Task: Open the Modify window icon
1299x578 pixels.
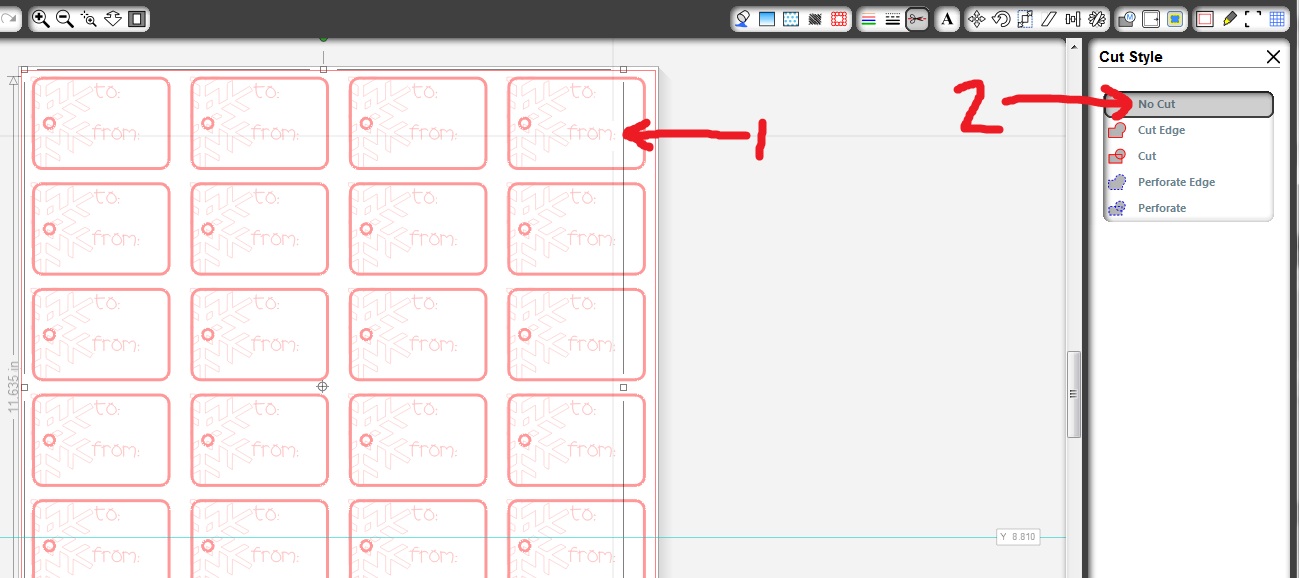Action: (x=1127, y=18)
